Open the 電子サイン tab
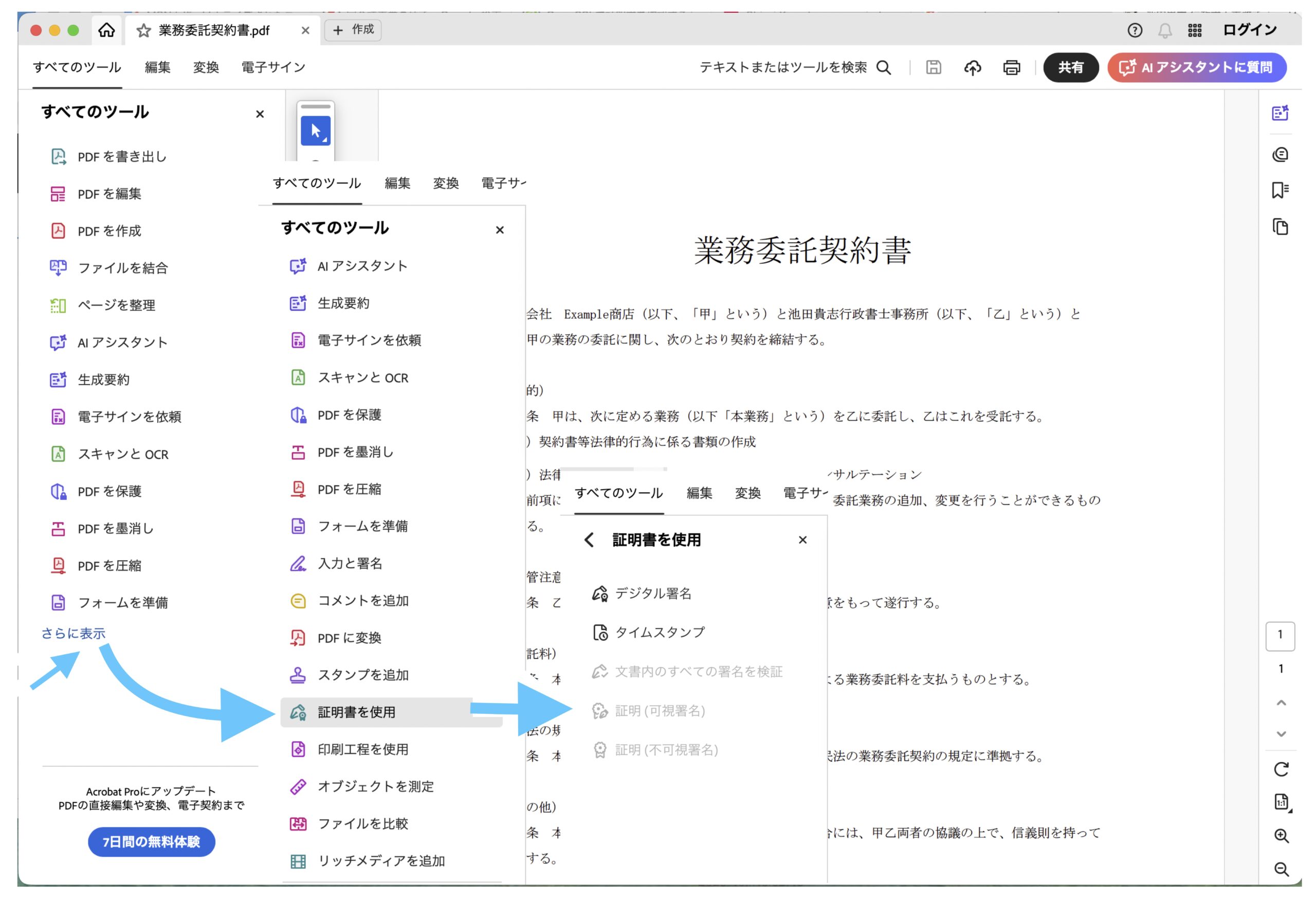Screen dimensions: 1316x898 point(273,67)
